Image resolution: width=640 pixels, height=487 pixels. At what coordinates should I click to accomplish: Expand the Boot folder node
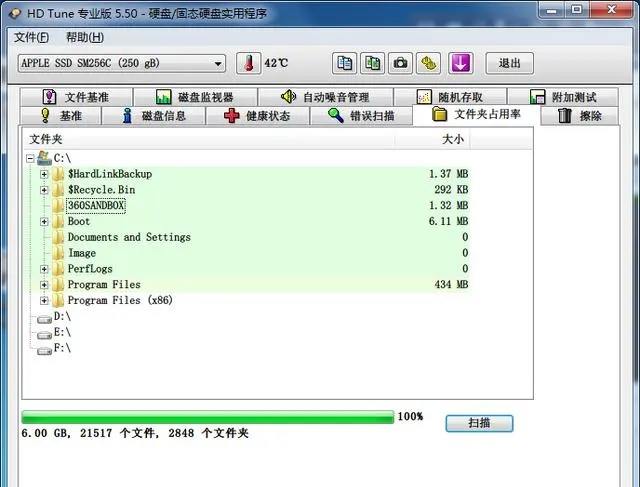44,222
